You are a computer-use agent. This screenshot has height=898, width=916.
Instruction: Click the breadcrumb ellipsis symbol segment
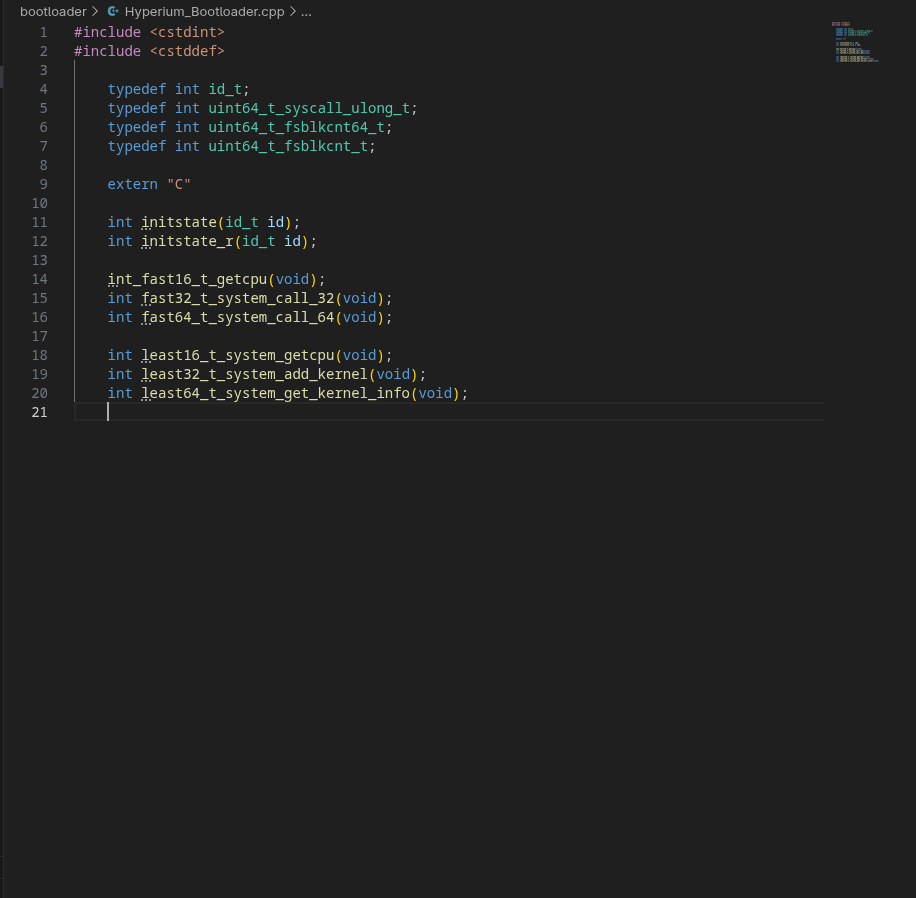(306, 12)
